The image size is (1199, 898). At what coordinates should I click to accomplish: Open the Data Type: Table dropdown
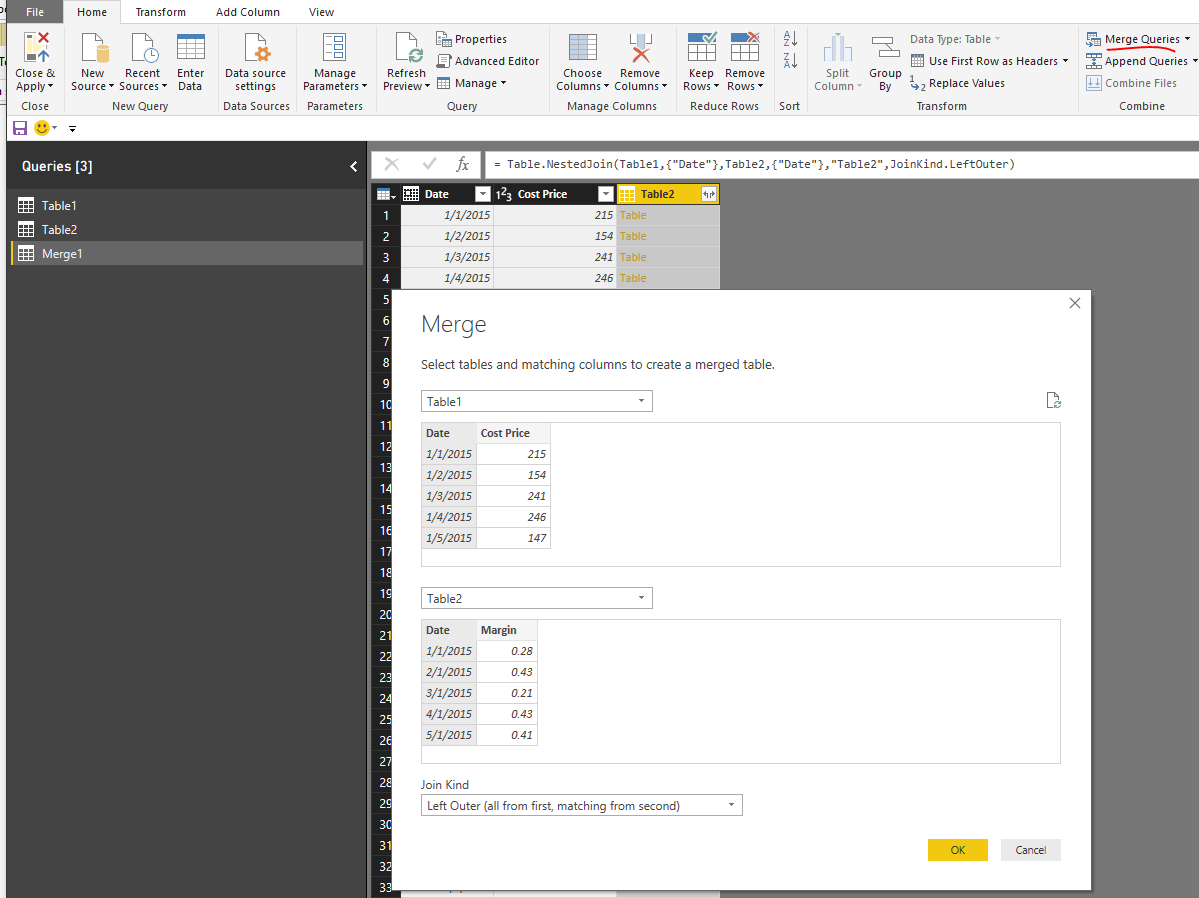pos(955,39)
